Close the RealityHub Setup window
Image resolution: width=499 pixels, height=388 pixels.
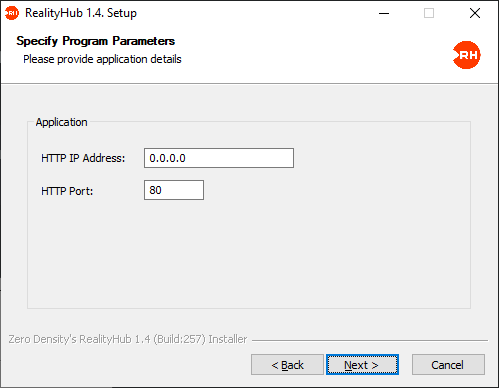pyautogui.click(x=475, y=13)
